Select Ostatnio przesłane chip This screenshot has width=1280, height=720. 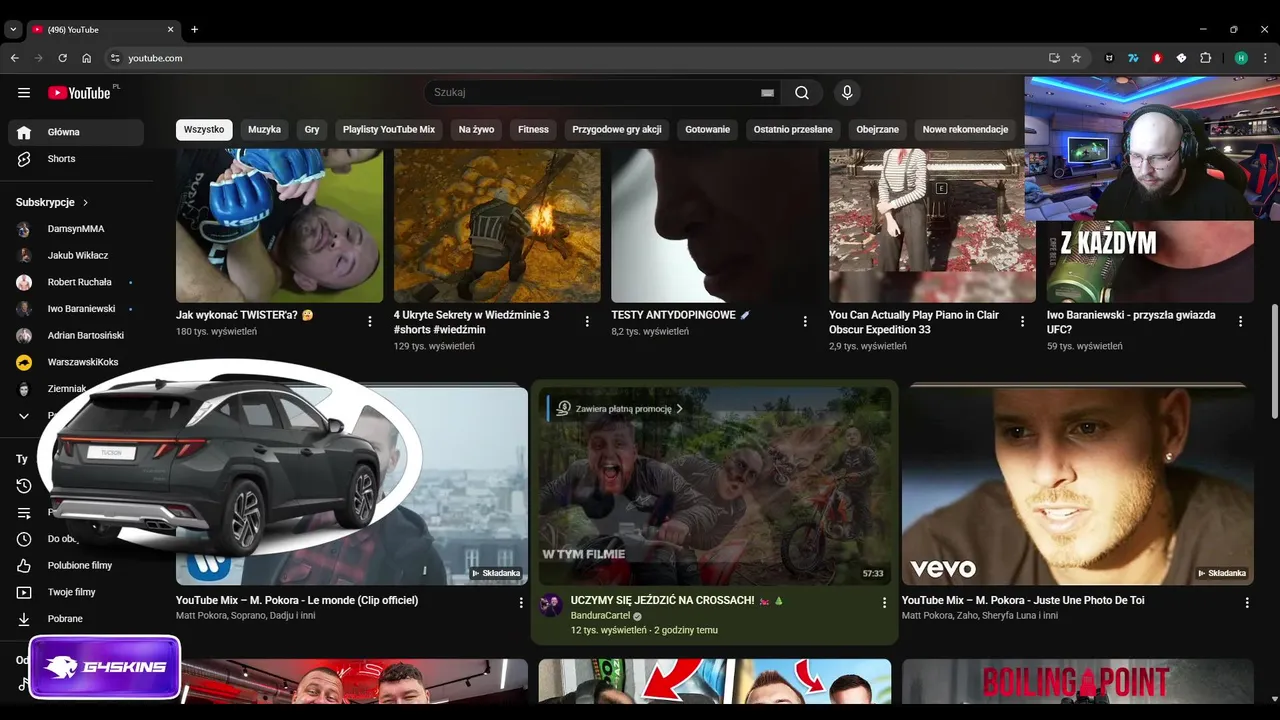793,130
